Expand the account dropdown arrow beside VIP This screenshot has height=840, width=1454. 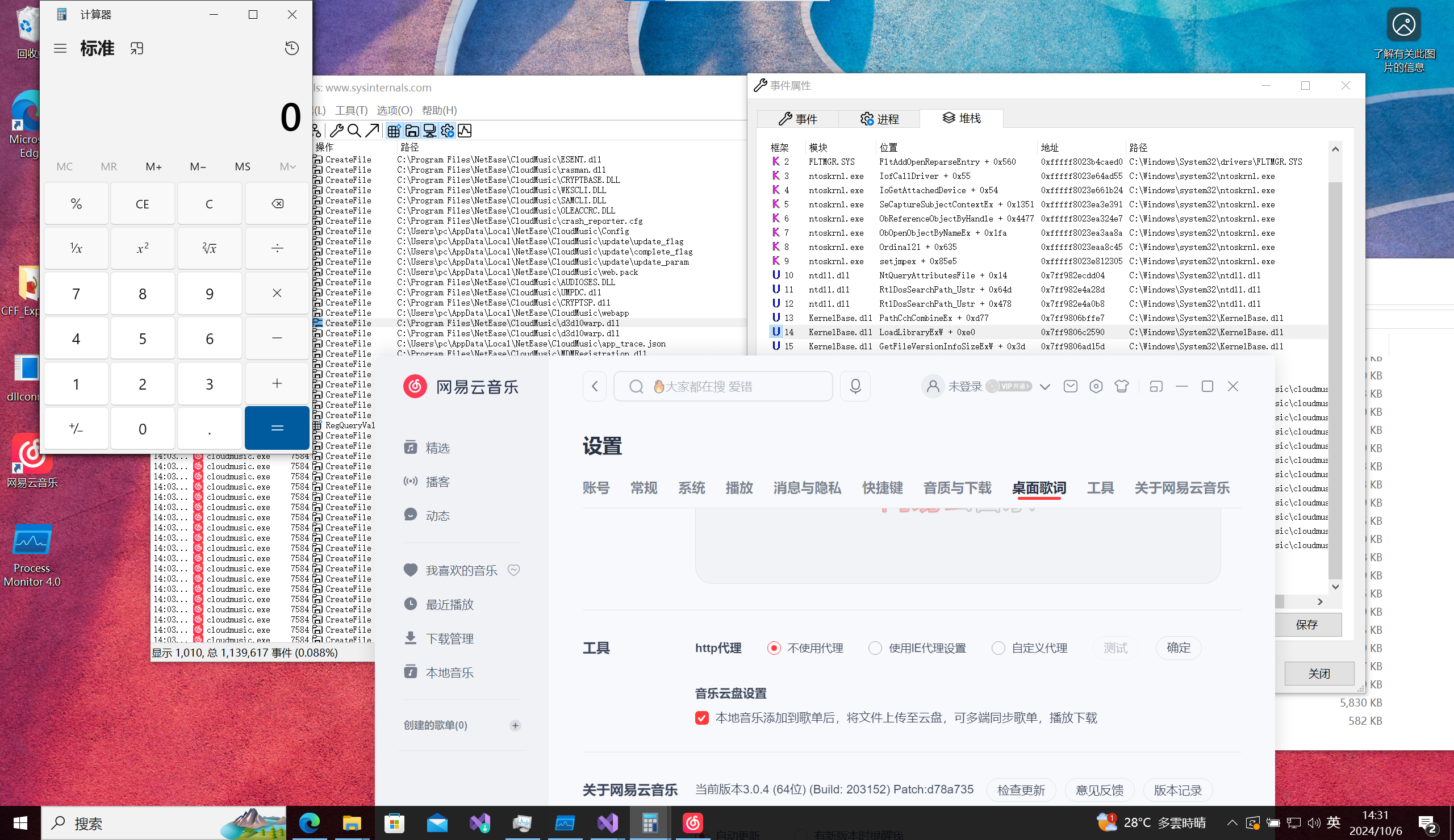(x=1044, y=387)
